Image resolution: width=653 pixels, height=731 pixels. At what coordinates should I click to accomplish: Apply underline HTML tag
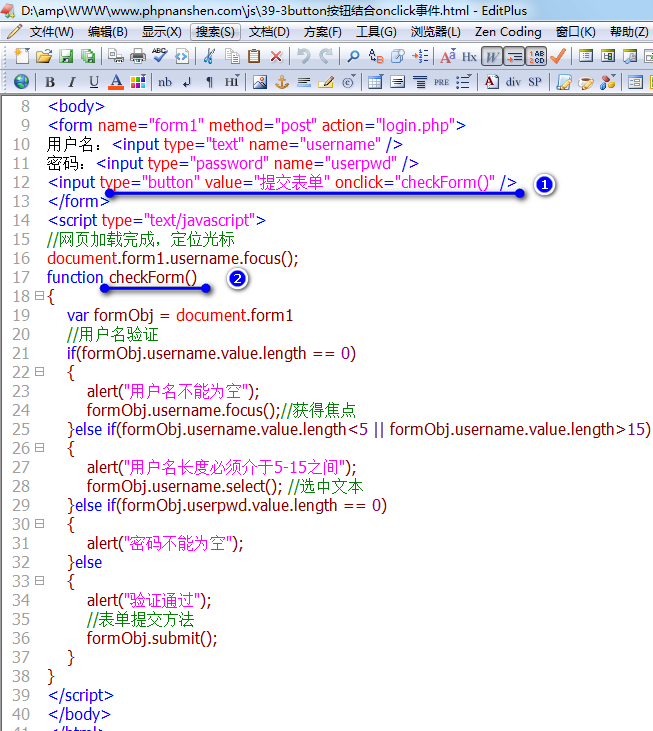pyautogui.click(x=94, y=82)
